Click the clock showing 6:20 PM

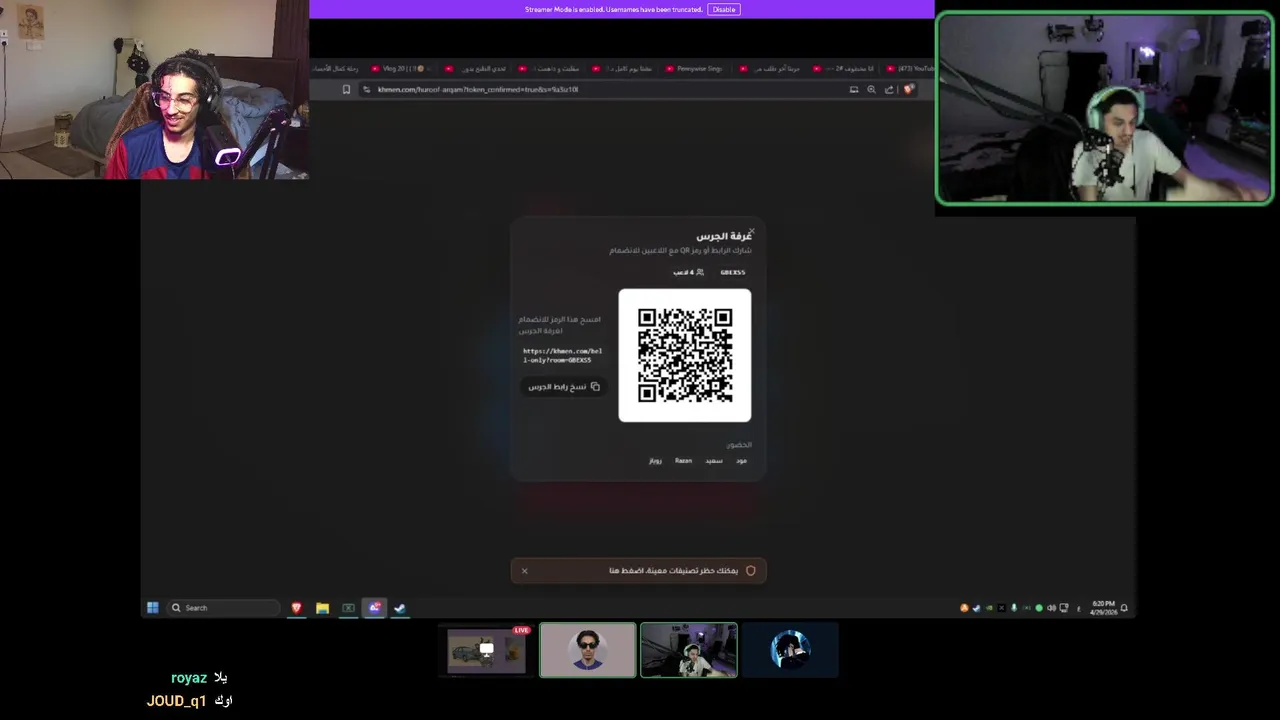coord(1103,606)
